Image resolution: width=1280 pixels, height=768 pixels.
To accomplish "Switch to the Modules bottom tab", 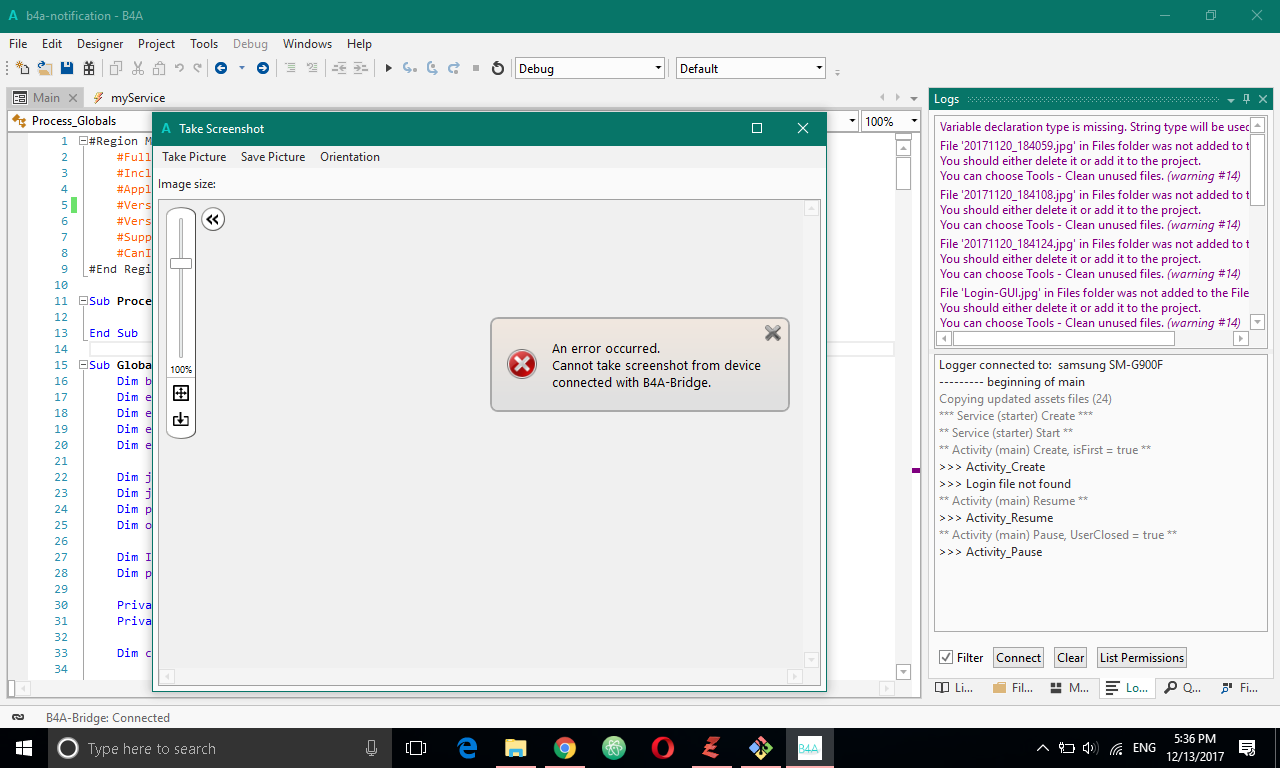I will click(1070, 688).
